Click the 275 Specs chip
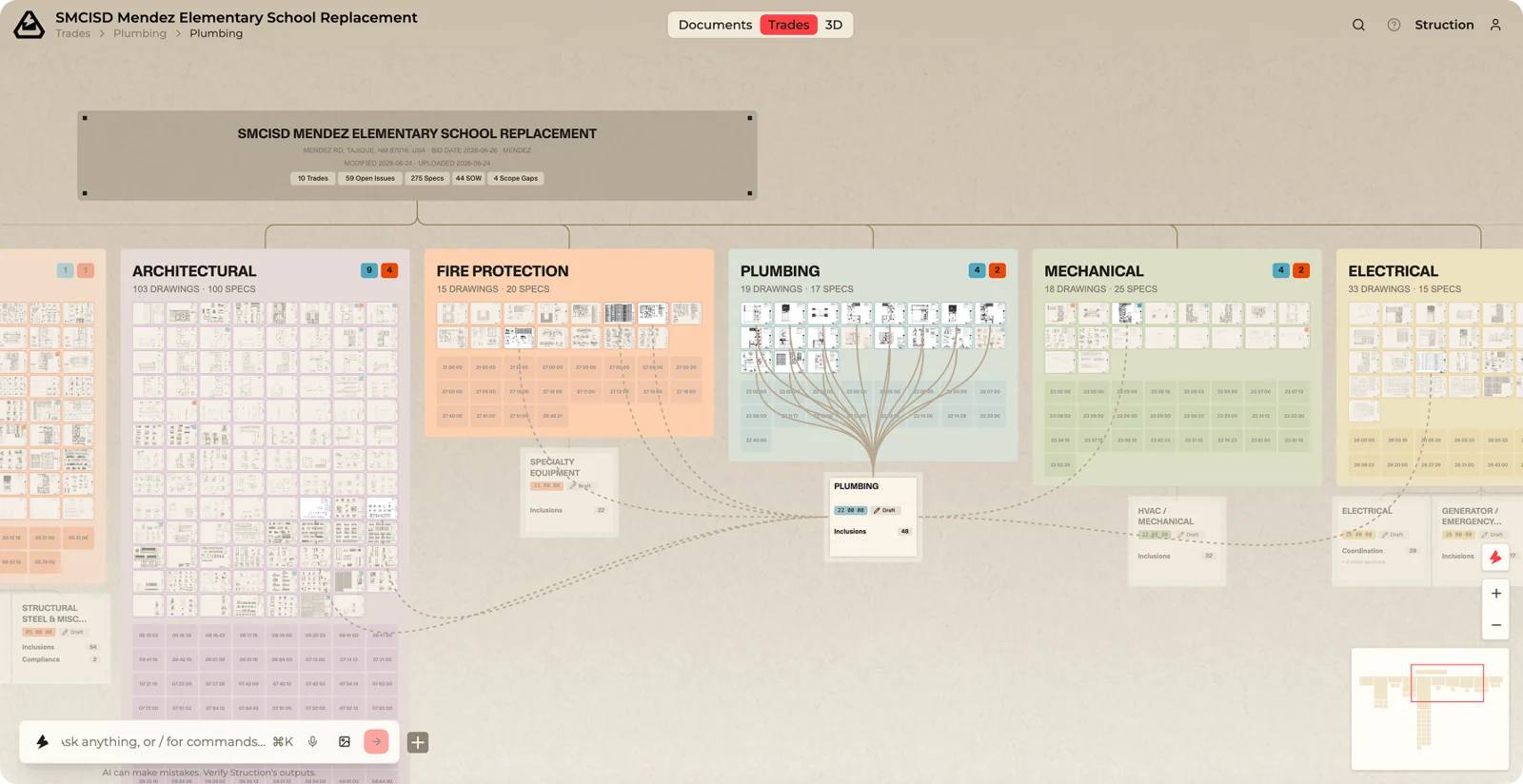 click(427, 178)
